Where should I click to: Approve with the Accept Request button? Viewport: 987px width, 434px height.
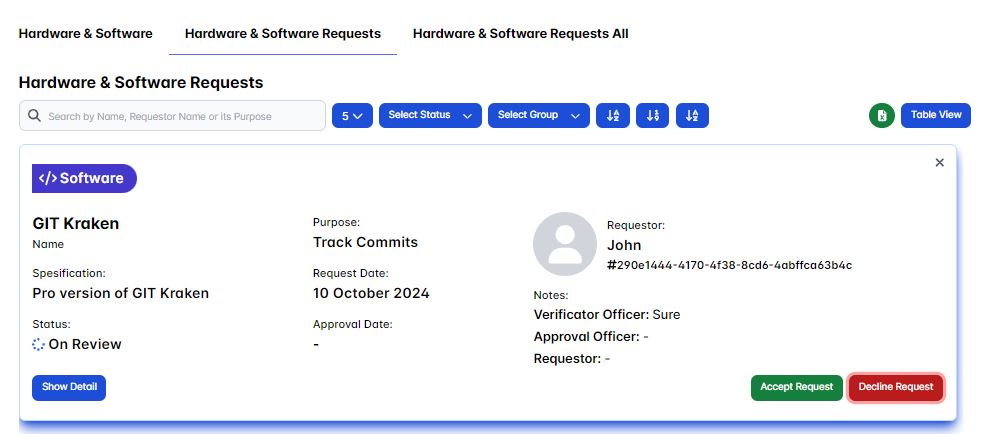pyautogui.click(x=796, y=387)
